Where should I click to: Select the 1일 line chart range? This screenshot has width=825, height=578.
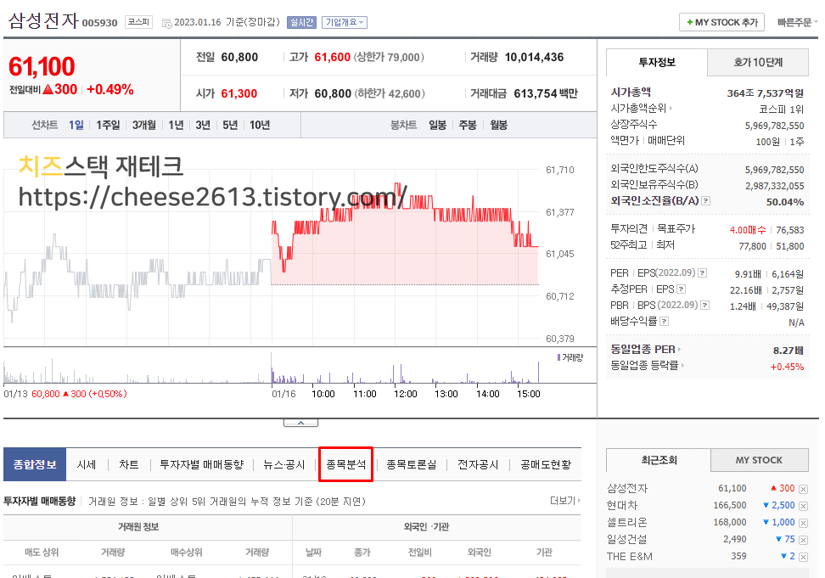(76, 125)
